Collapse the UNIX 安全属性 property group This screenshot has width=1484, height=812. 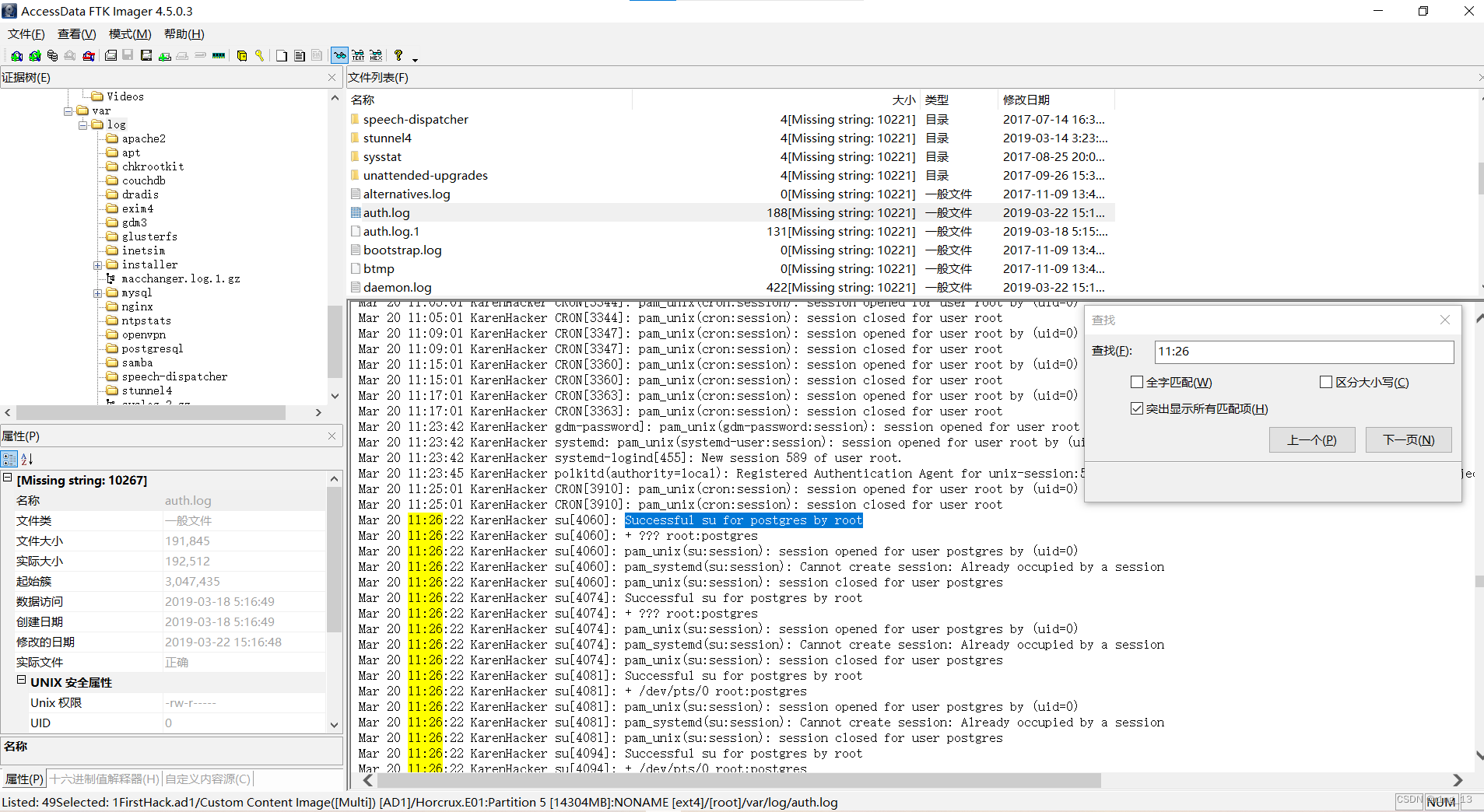[x=22, y=680]
